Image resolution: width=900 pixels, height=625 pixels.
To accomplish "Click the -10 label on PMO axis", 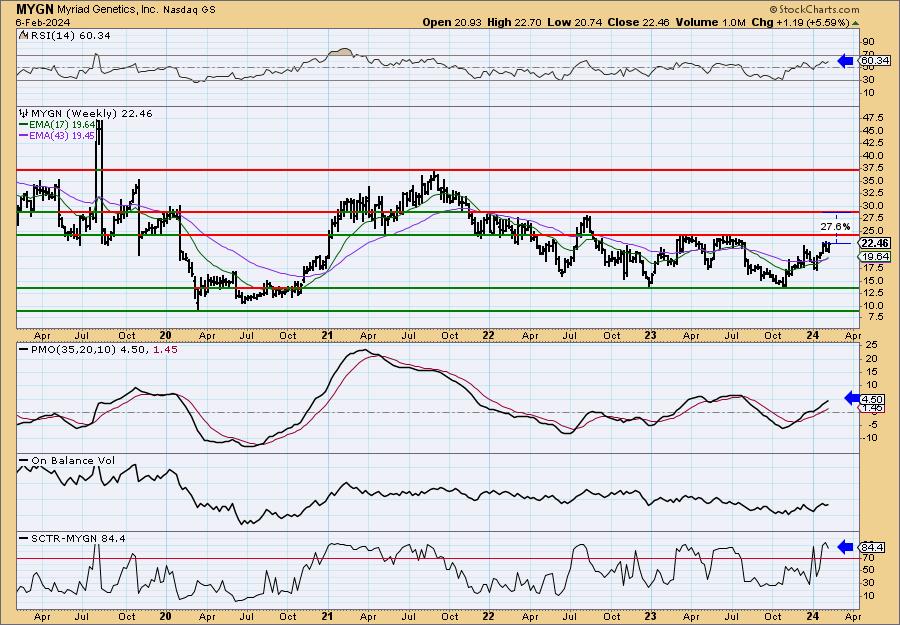I will tap(870, 438).
